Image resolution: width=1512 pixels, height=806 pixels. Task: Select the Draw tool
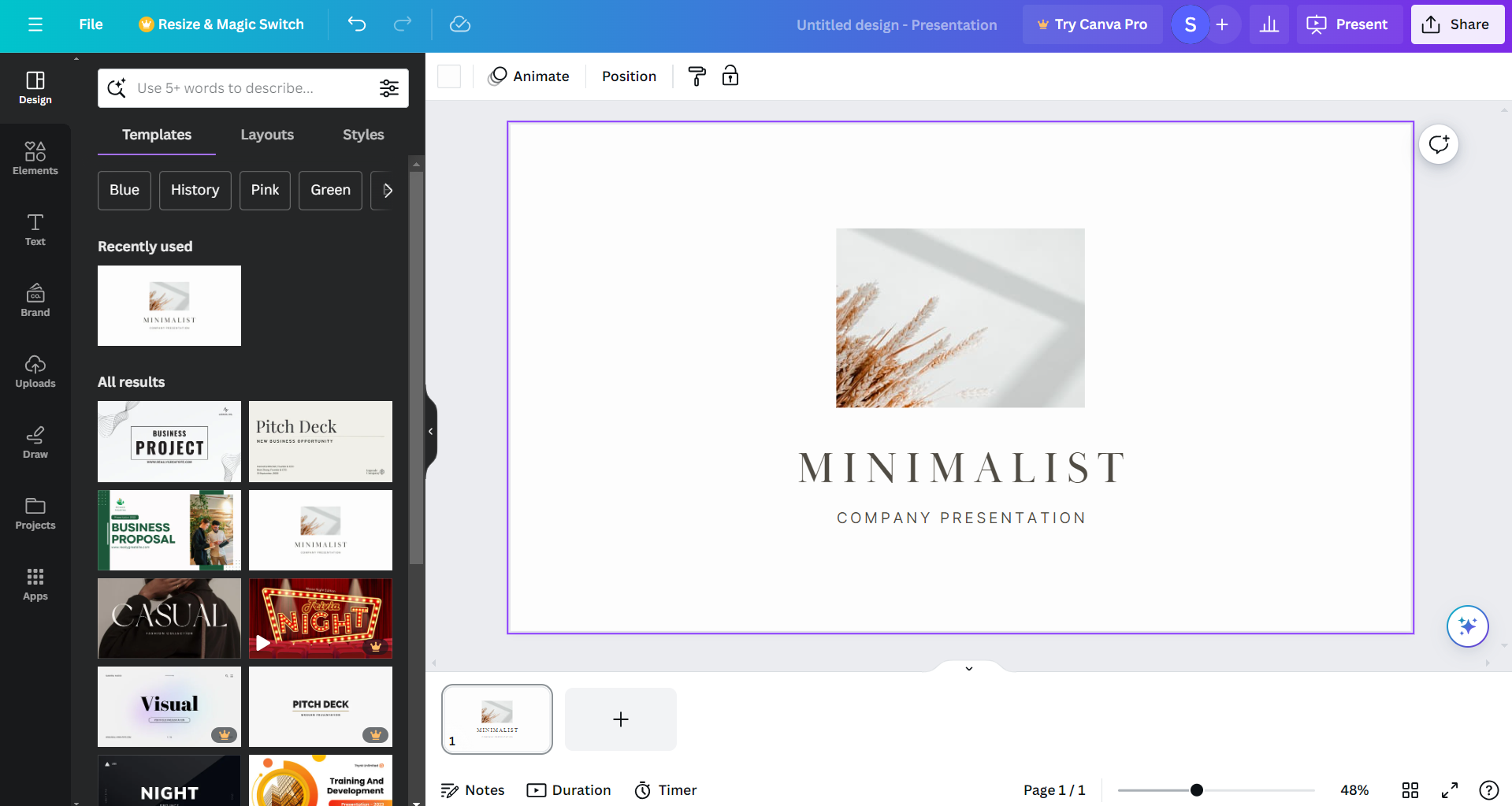(x=35, y=441)
